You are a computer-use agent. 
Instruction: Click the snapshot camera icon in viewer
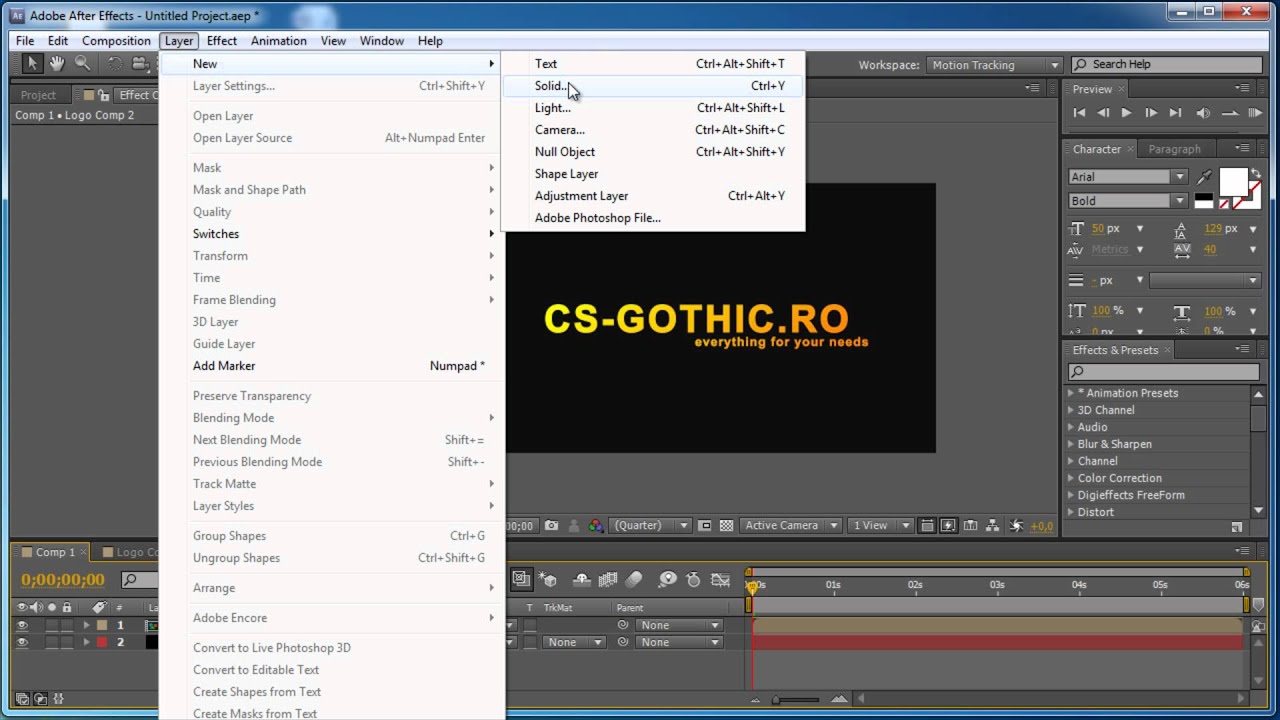(x=553, y=525)
